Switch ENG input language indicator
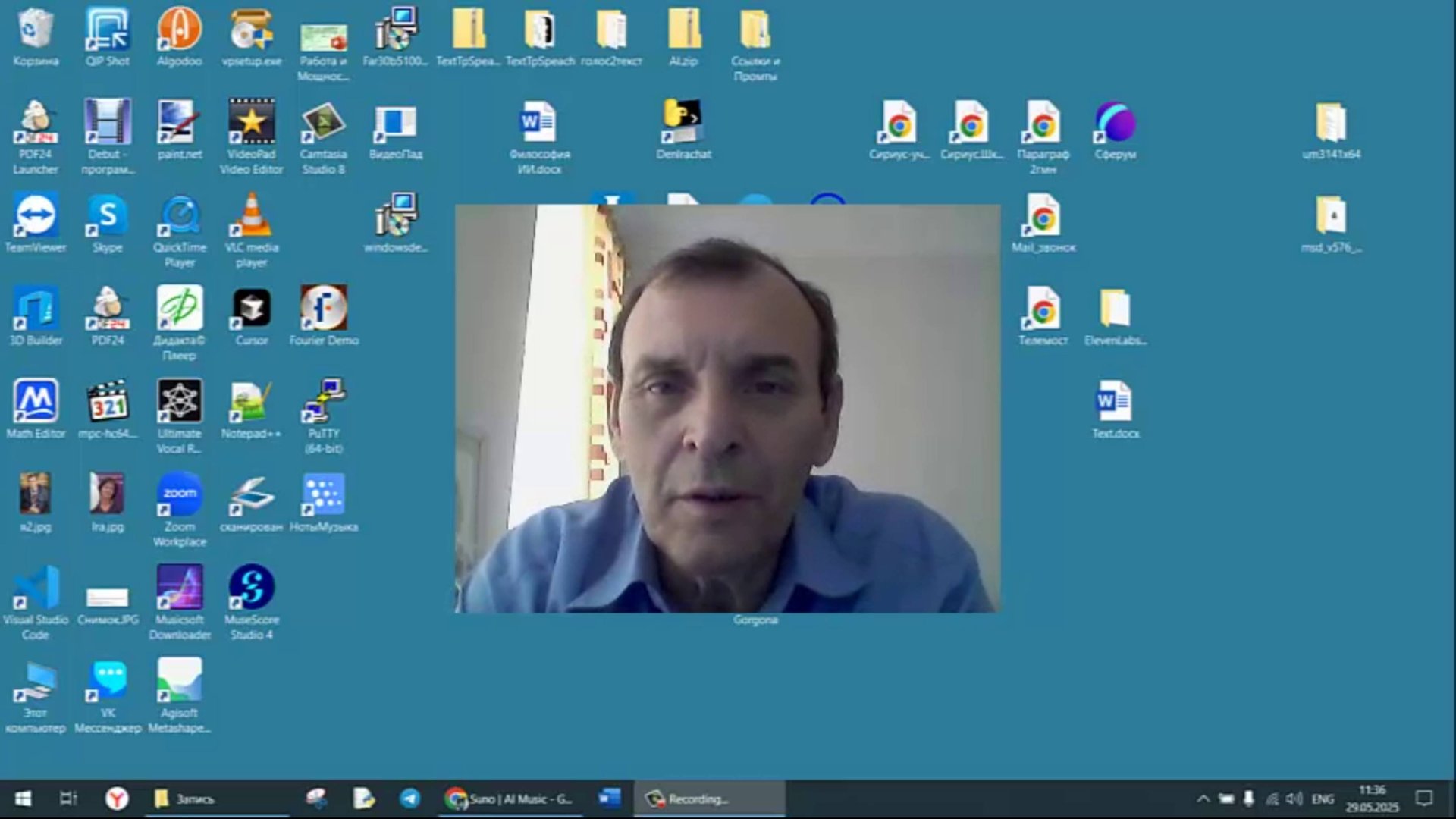Viewport: 1456px width, 819px height. (1323, 799)
